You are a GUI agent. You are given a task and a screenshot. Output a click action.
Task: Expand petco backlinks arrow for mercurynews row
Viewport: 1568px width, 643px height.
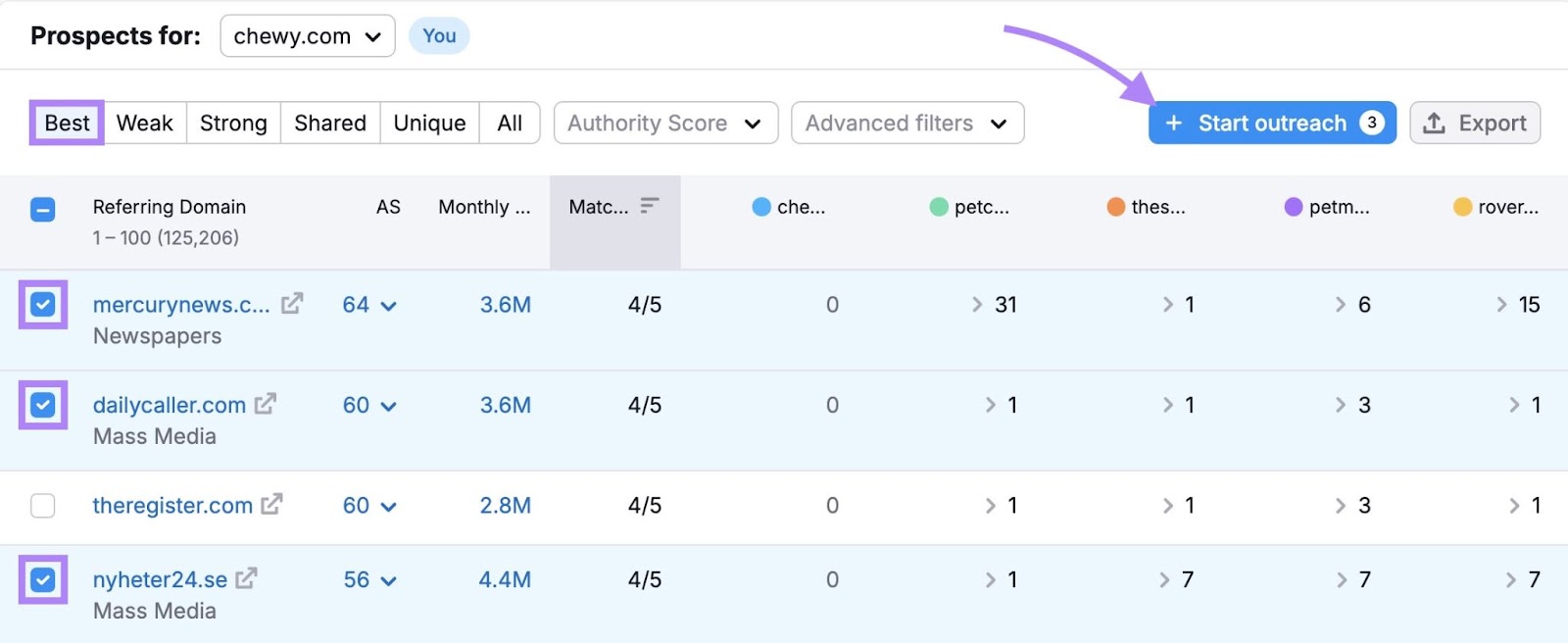[x=977, y=305]
